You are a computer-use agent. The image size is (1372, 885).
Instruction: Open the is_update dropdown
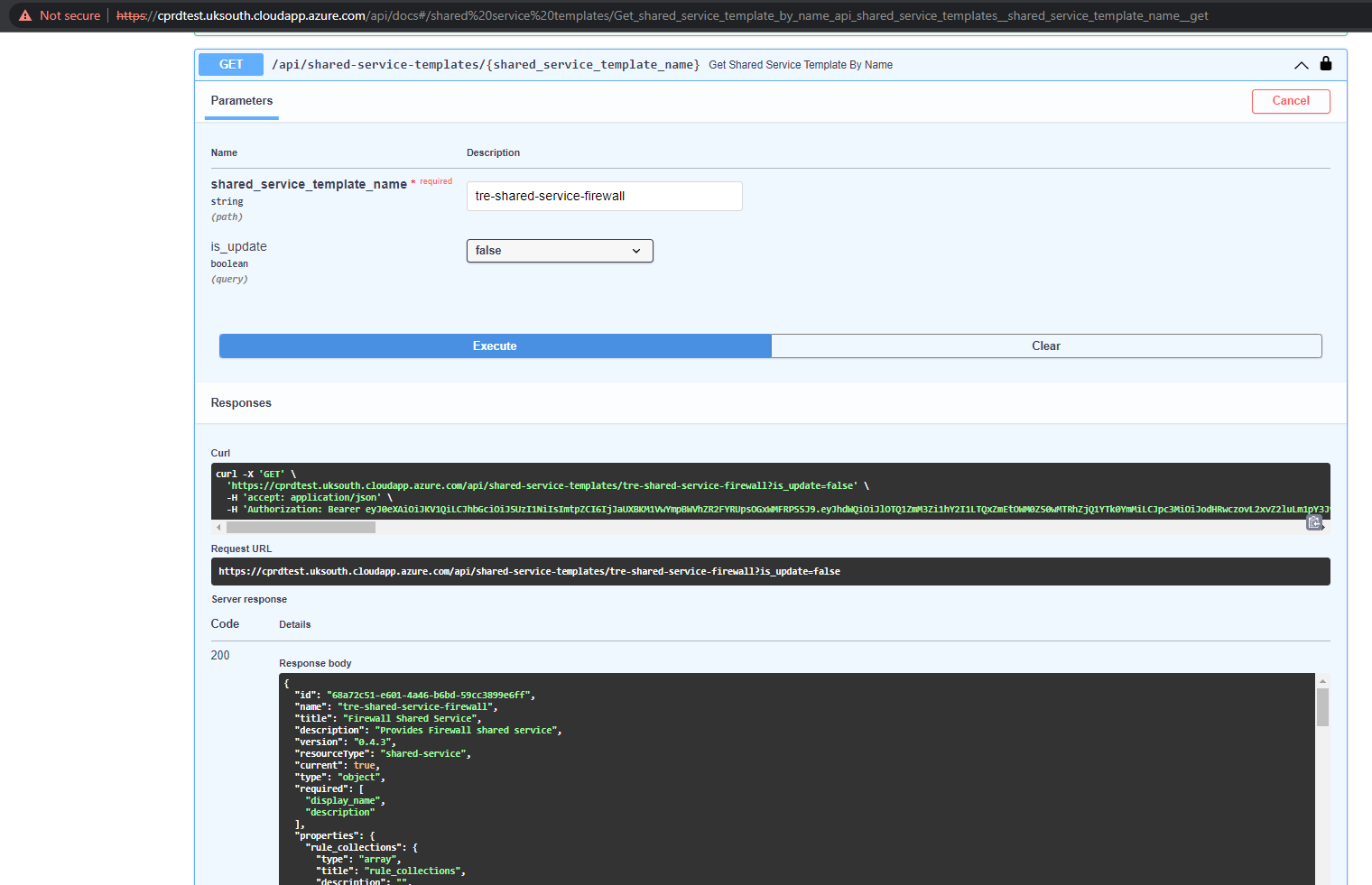(x=637, y=250)
